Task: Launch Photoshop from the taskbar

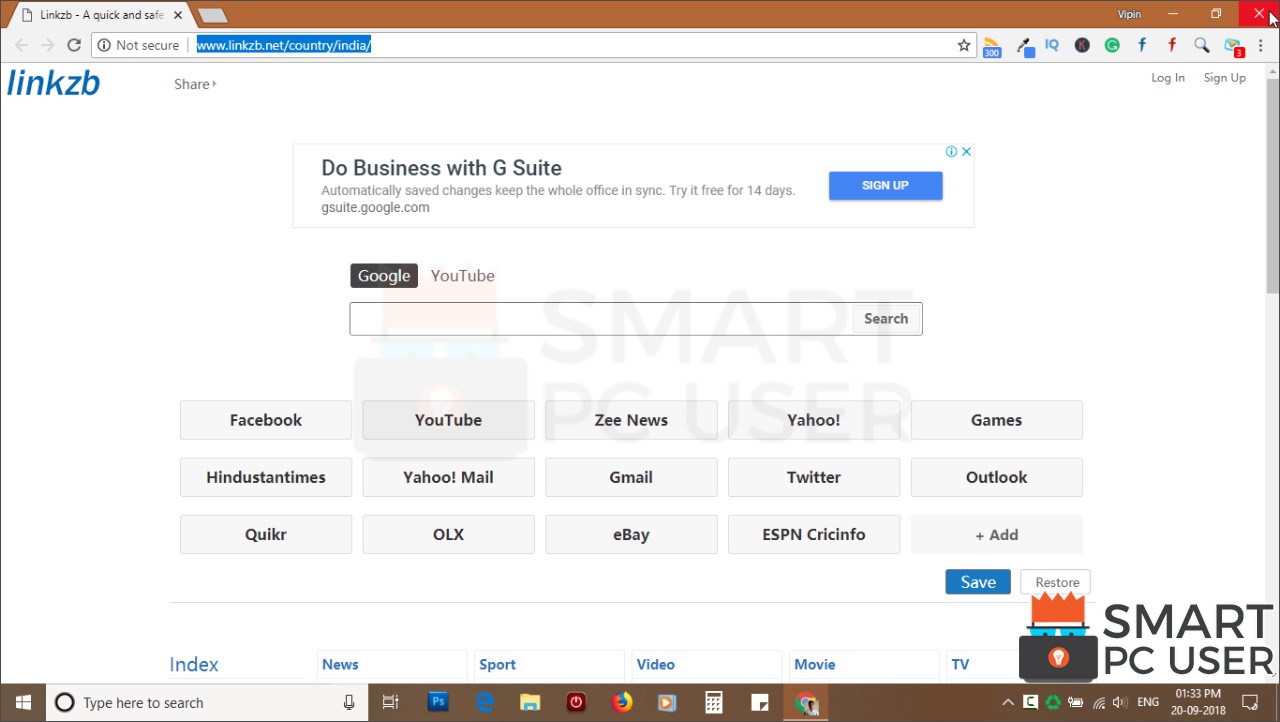Action: tap(438, 702)
